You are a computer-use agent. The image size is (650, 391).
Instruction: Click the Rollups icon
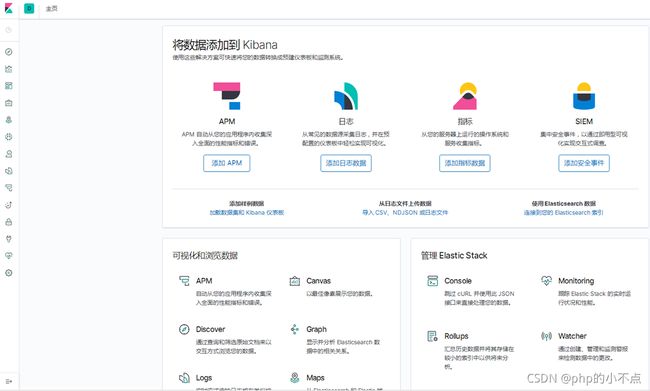(x=432, y=336)
